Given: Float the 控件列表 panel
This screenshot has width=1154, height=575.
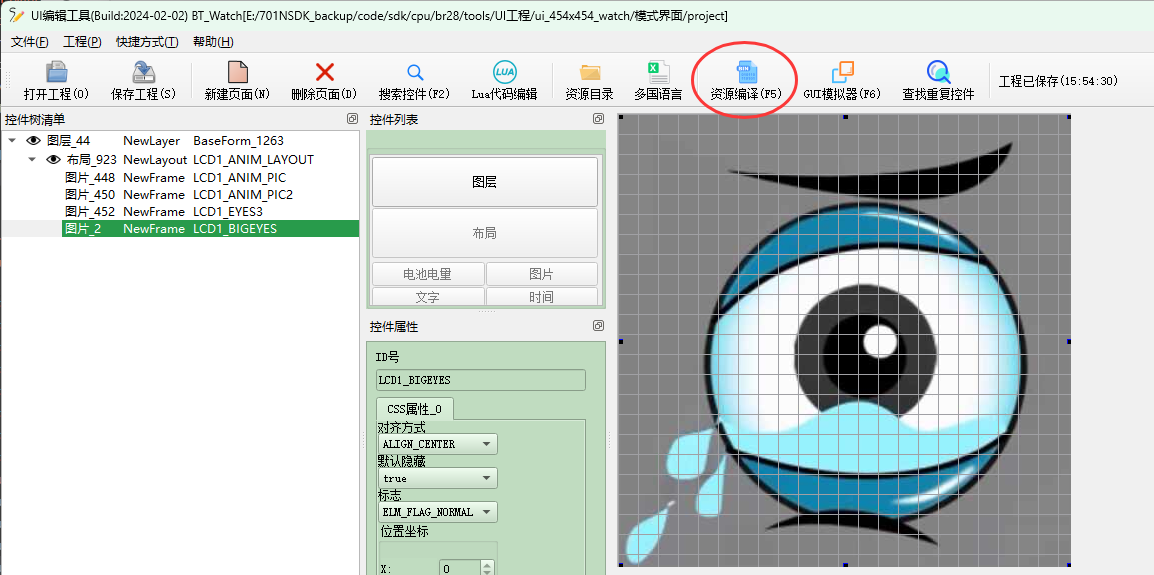Looking at the screenshot, I should pyautogui.click(x=598, y=119).
